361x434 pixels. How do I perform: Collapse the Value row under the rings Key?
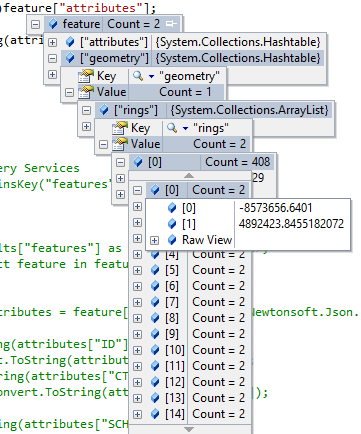click(x=104, y=144)
